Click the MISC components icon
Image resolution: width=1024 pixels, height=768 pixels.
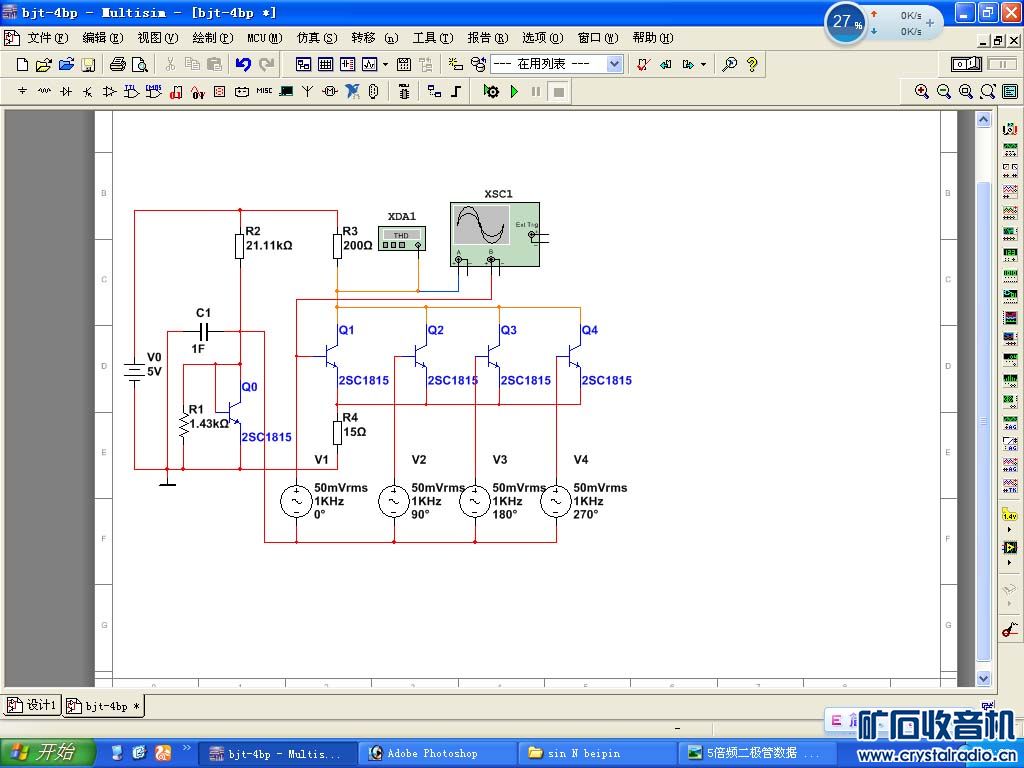264,92
